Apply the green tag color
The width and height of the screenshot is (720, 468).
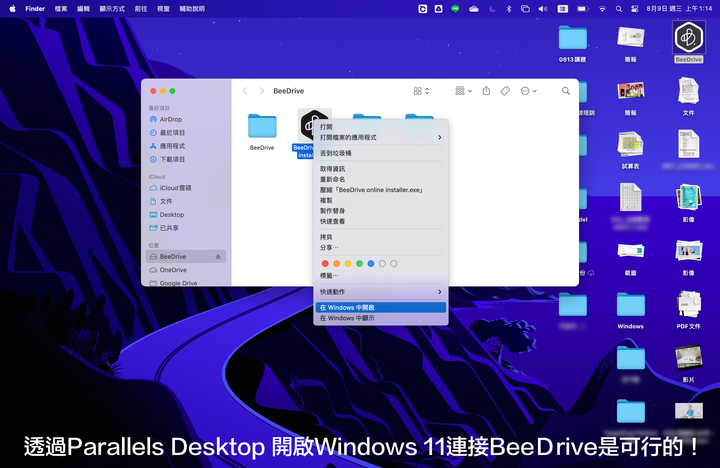[360, 264]
